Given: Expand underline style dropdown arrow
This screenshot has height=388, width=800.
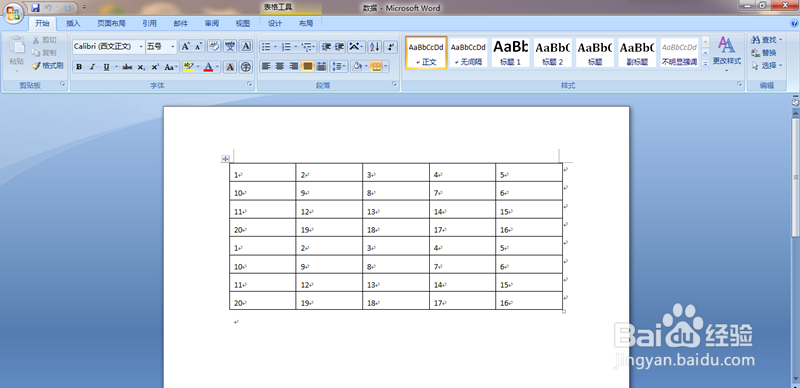Looking at the screenshot, I should pyautogui.click(x=116, y=67).
